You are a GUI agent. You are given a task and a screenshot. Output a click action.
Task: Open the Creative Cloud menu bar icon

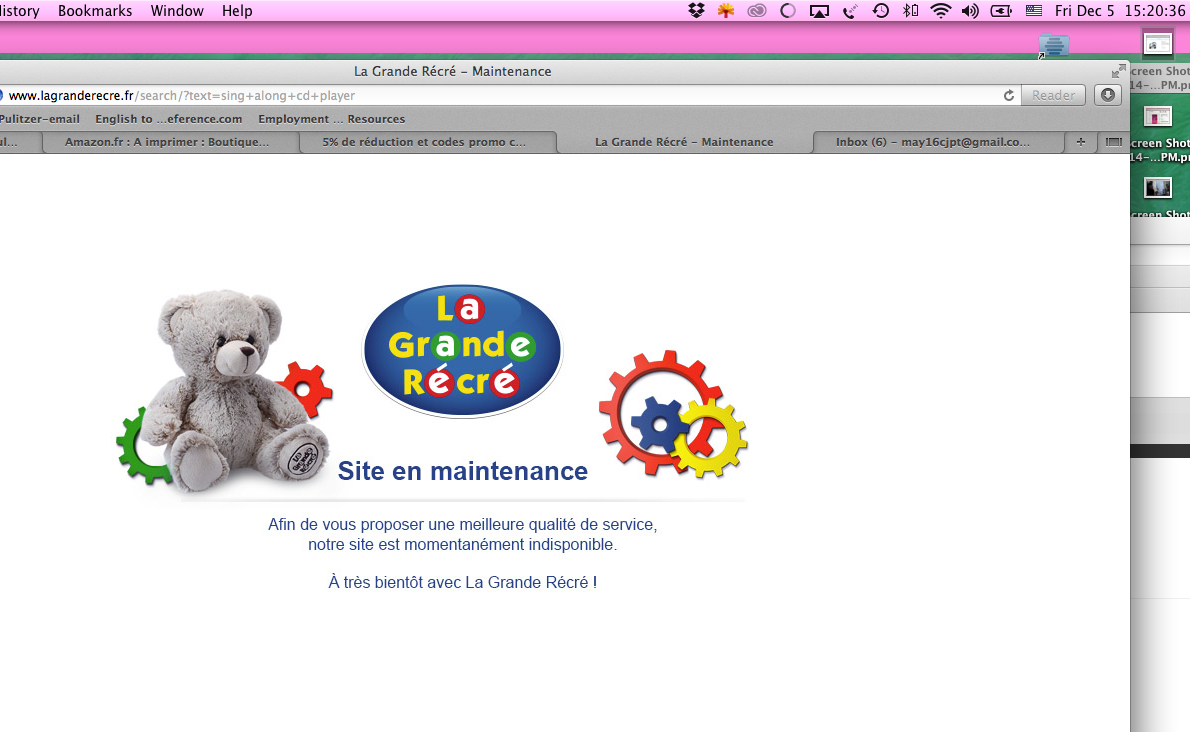point(757,11)
